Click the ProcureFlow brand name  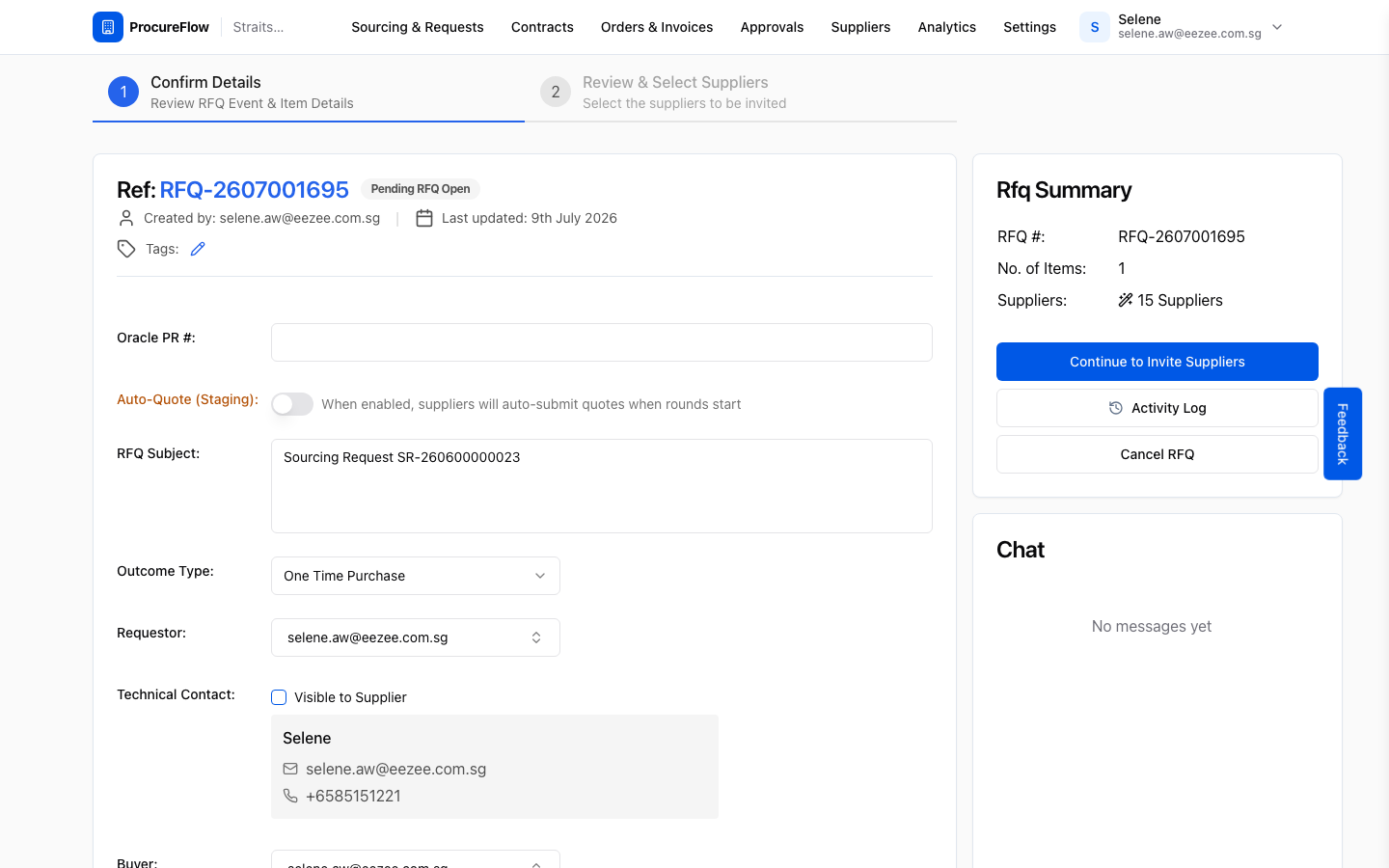(x=169, y=27)
